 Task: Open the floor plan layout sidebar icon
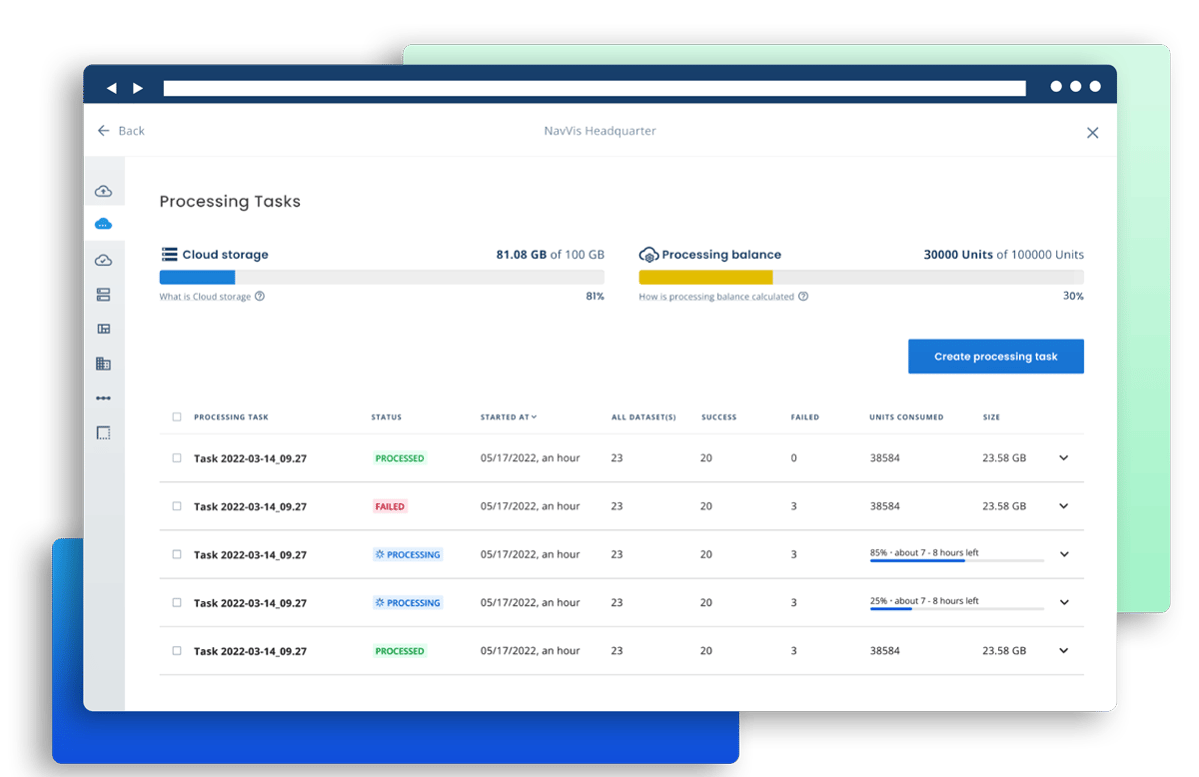point(103,329)
